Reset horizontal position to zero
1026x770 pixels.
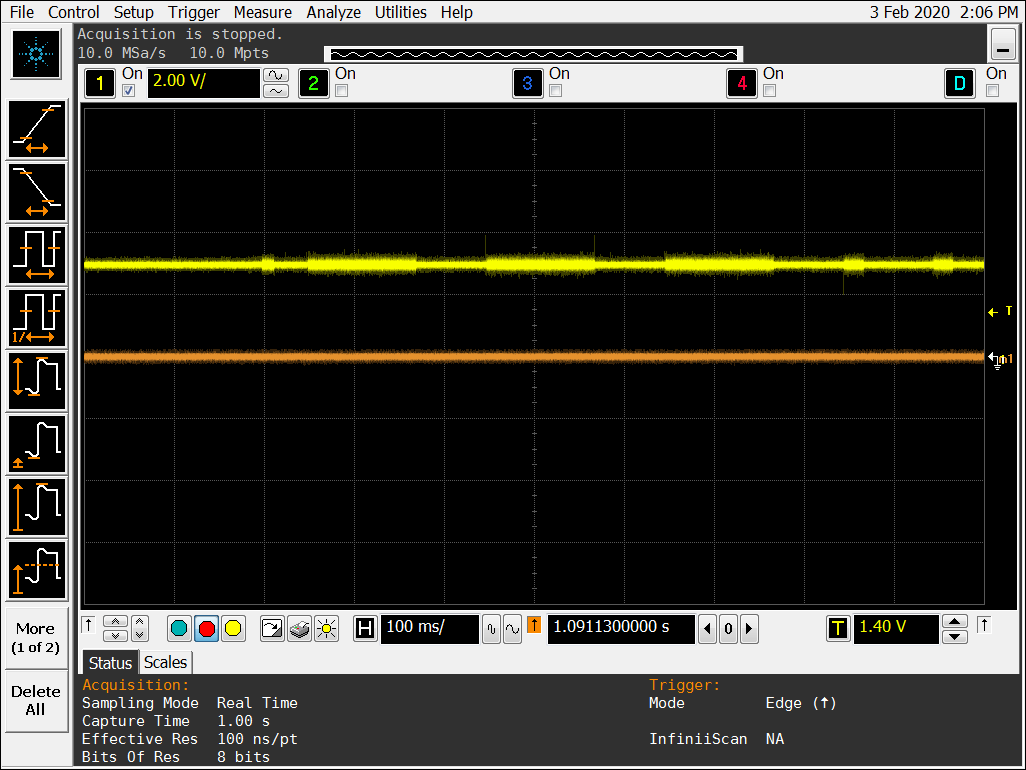point(728,629)
